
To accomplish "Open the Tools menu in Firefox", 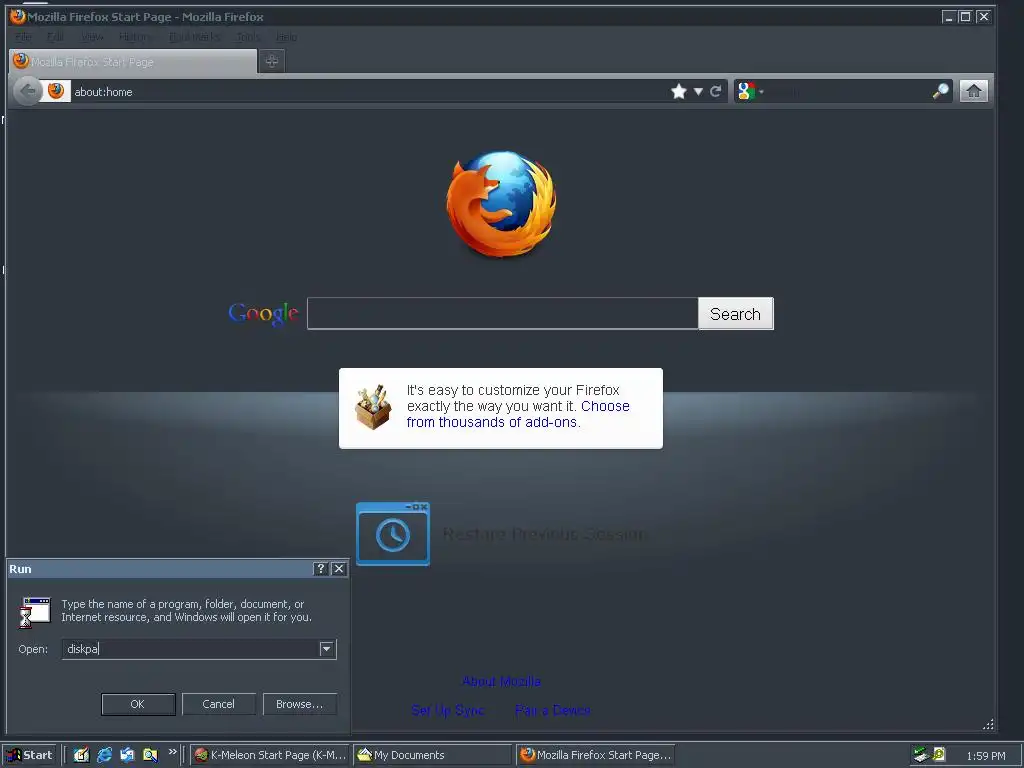I will point(248,37).
